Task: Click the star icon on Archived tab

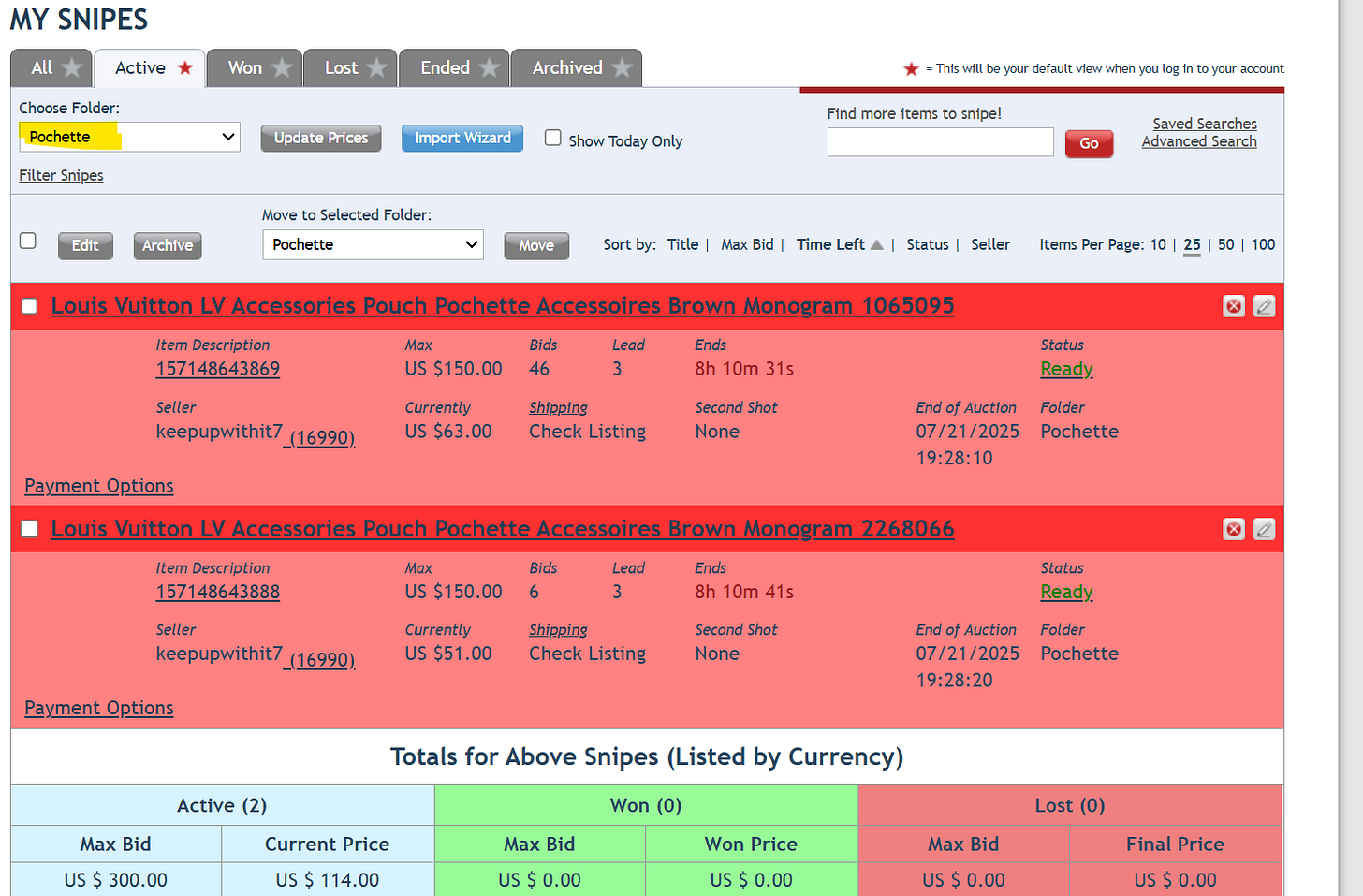Action: [x=622, y=68]
